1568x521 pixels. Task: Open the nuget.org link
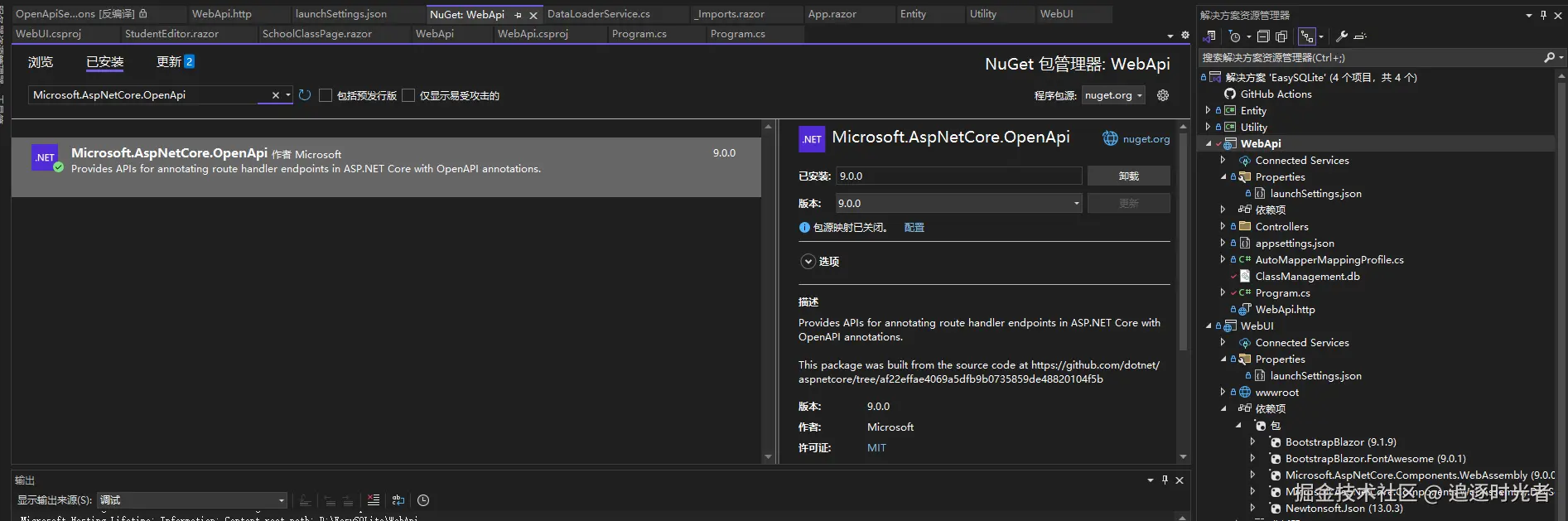[x=1146, y=139]
